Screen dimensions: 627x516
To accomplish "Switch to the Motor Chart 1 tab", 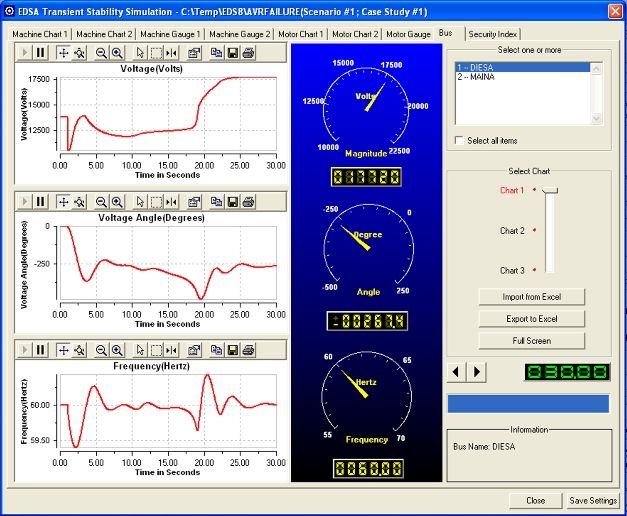I will [x=301, y=34].
